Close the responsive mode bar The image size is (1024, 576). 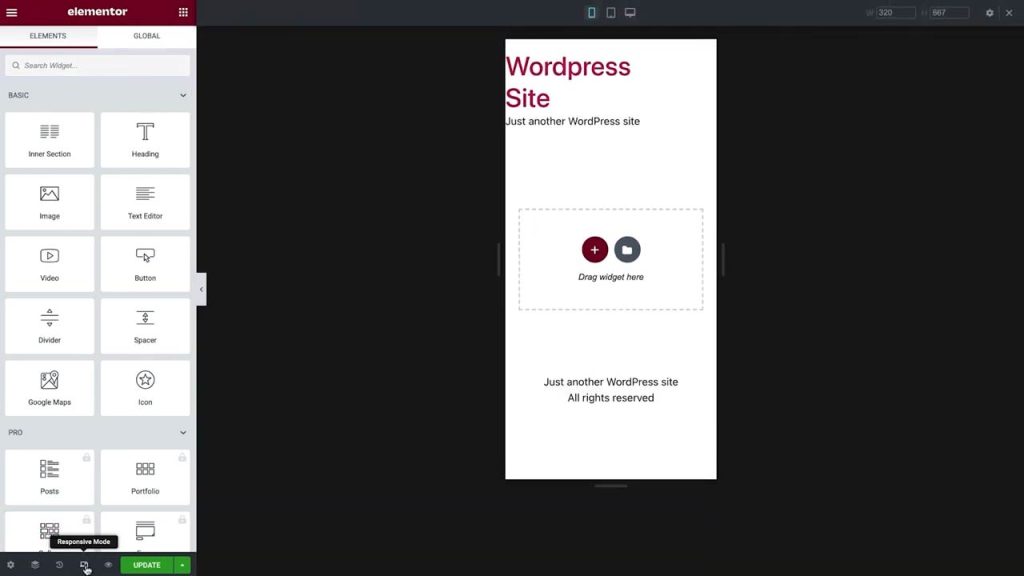pyautogui.click(x=1009, y=12)
